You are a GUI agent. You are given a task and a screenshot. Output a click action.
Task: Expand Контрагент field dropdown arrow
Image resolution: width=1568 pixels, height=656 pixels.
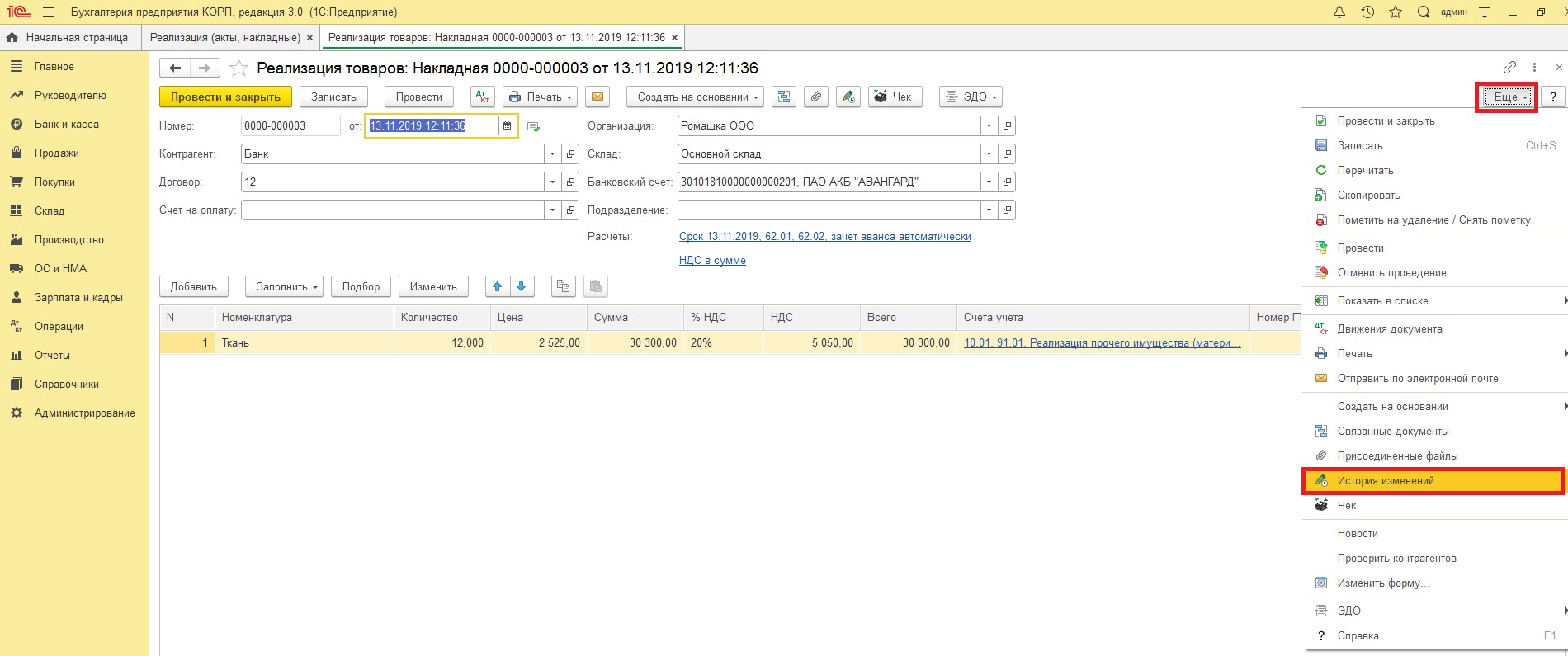click(x=552, y=154)
